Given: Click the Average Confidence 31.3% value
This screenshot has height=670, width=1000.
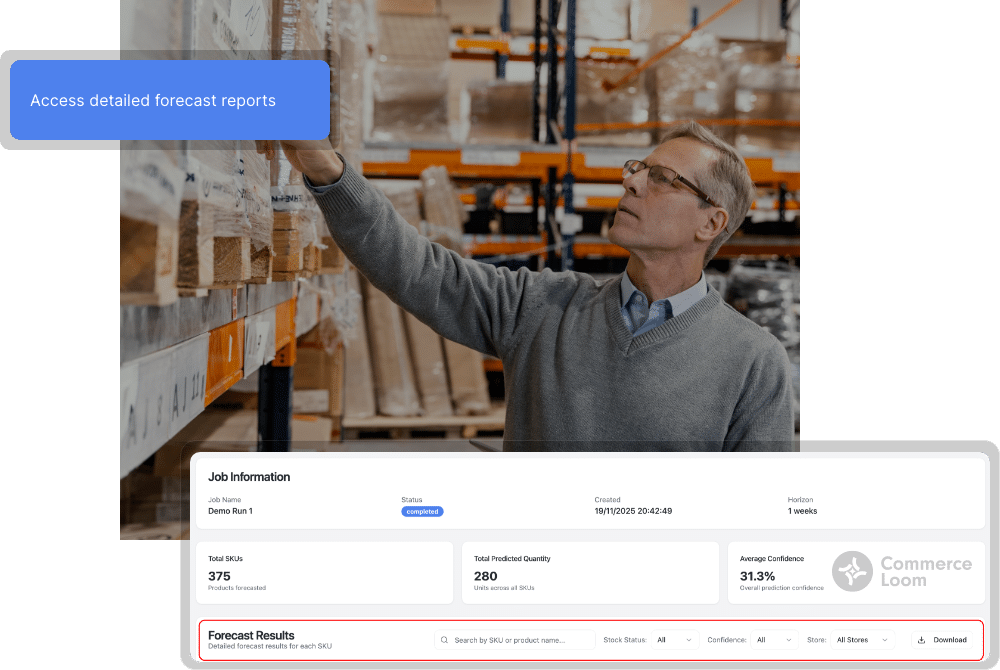Looking at the screenshot, I should 757,576.
